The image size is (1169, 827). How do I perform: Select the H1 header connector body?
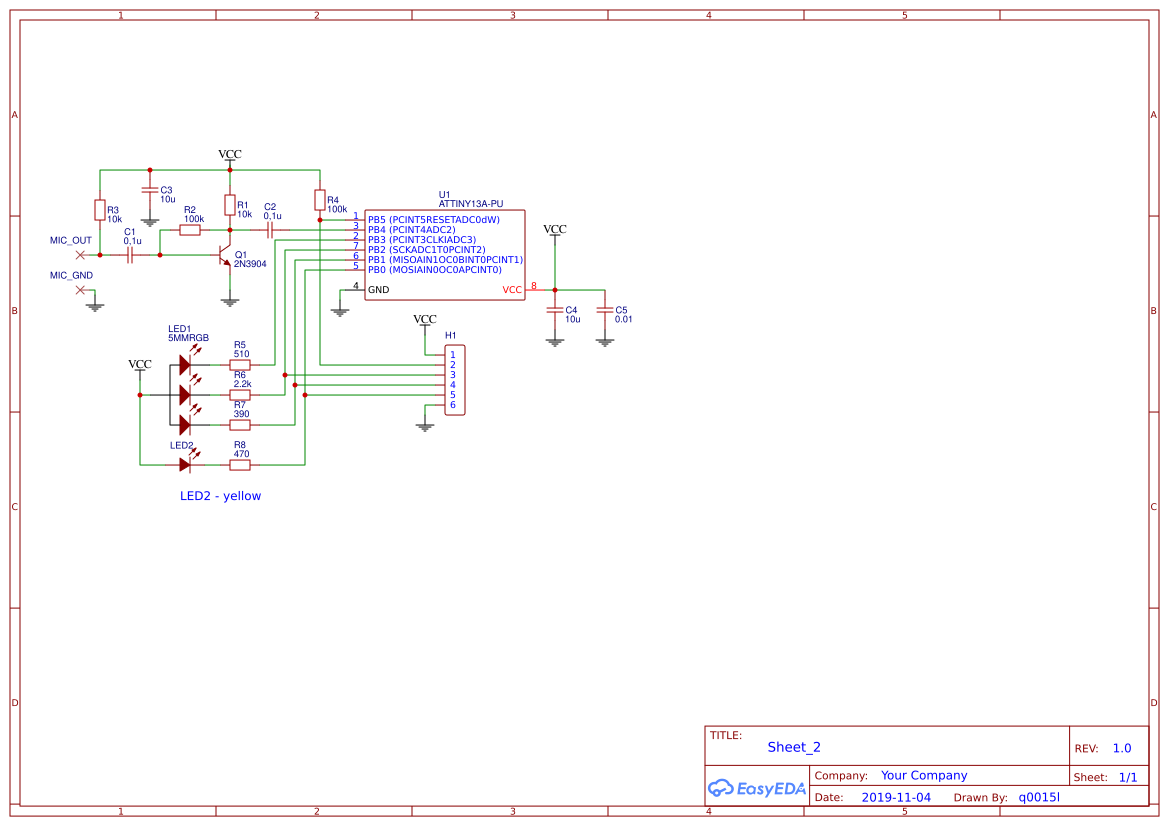click(x=455, y=380)
